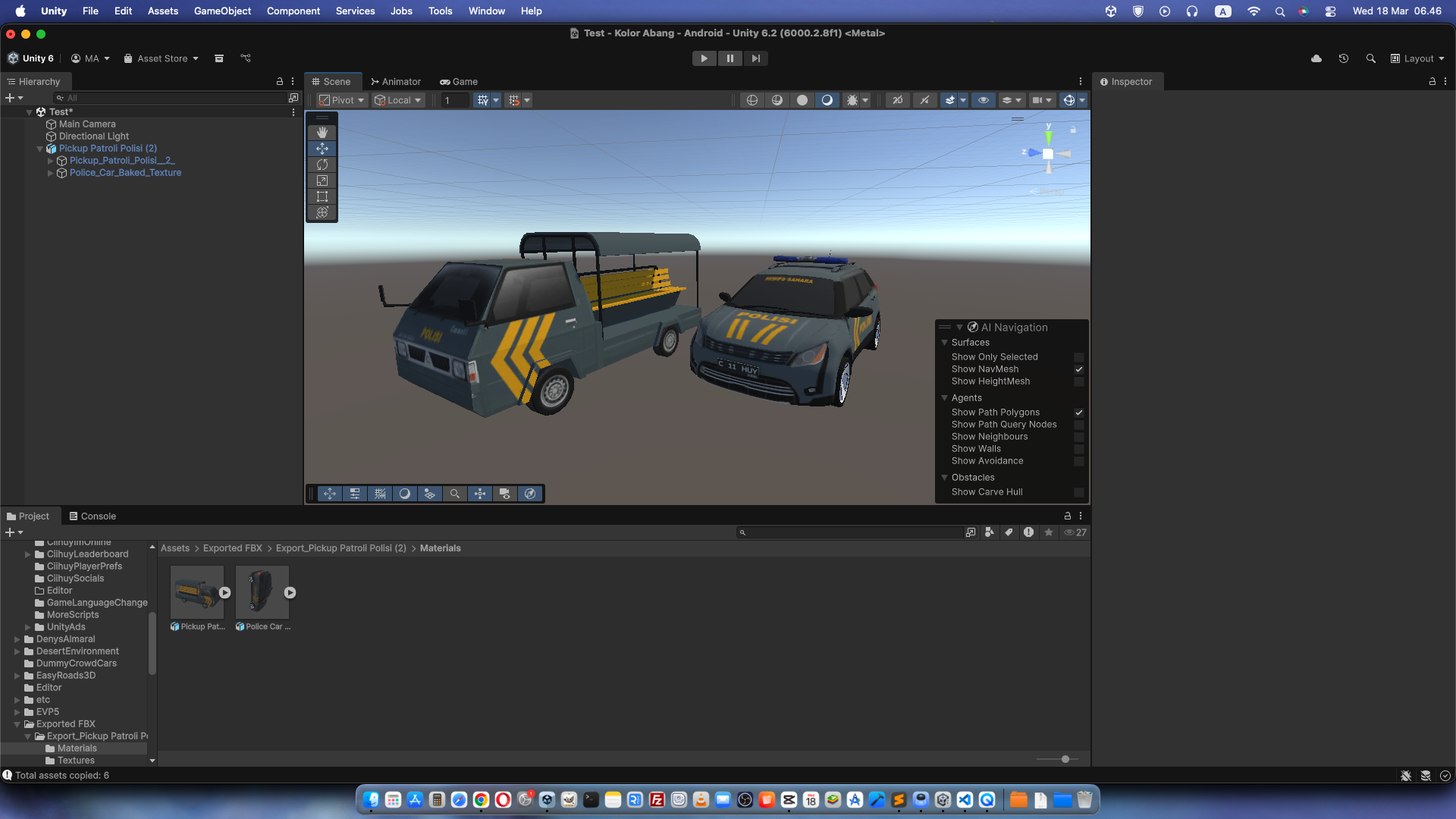Open Undo History icon in toolbar
This screenshot has height=819, width=1456.
tap(1344, 58)
